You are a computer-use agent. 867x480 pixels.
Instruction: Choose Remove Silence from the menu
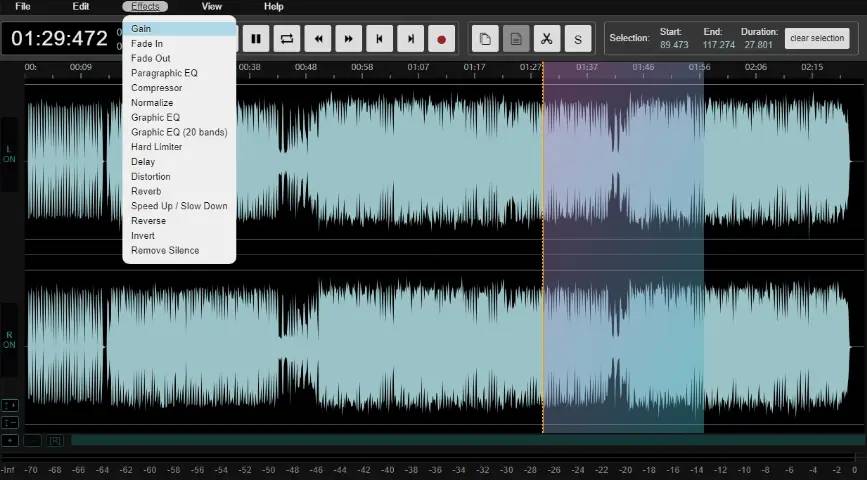[179, 251]
